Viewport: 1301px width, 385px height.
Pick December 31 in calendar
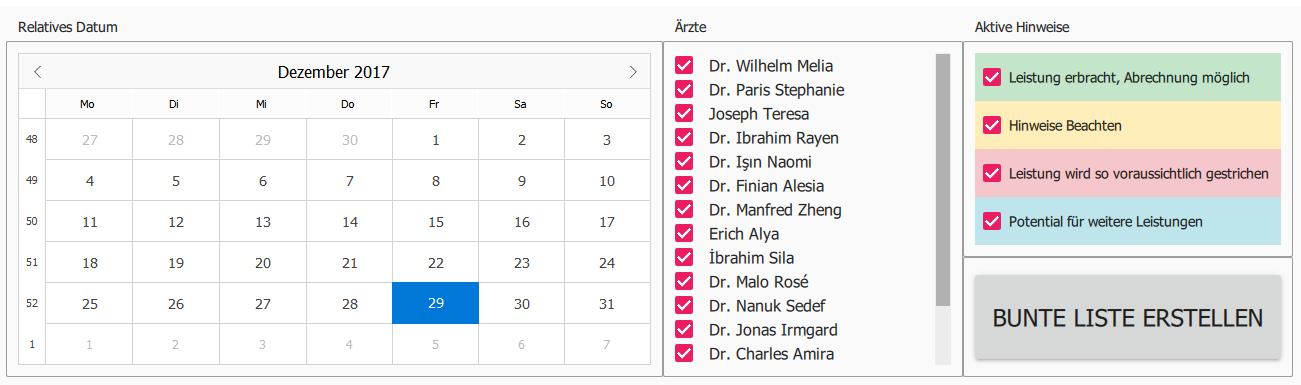(x=607, y=303)
